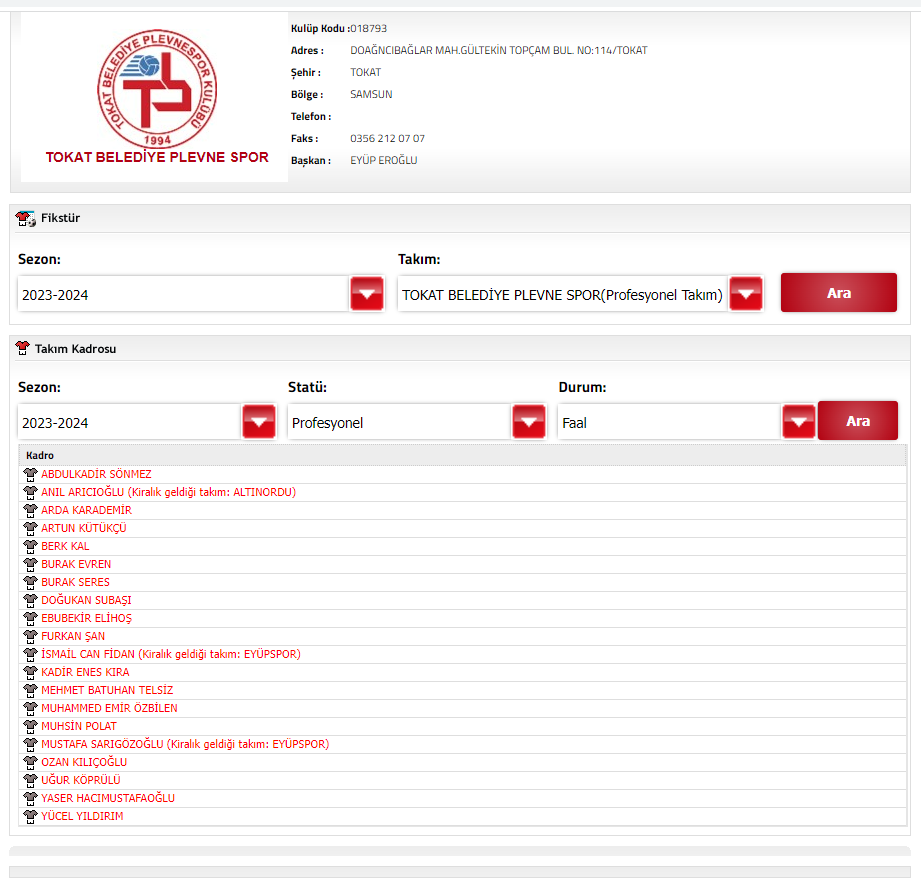
Task: Click jersey icon beside BURAK EVREN
Action: [x=31, y=564]
